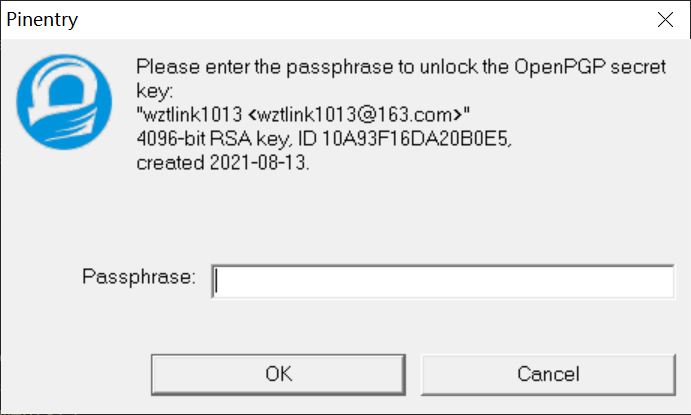Screen dimensions: 691x415
Task: Click the creation date 2021-08-13
Action: pyautogui.click(x=257, y=163)
